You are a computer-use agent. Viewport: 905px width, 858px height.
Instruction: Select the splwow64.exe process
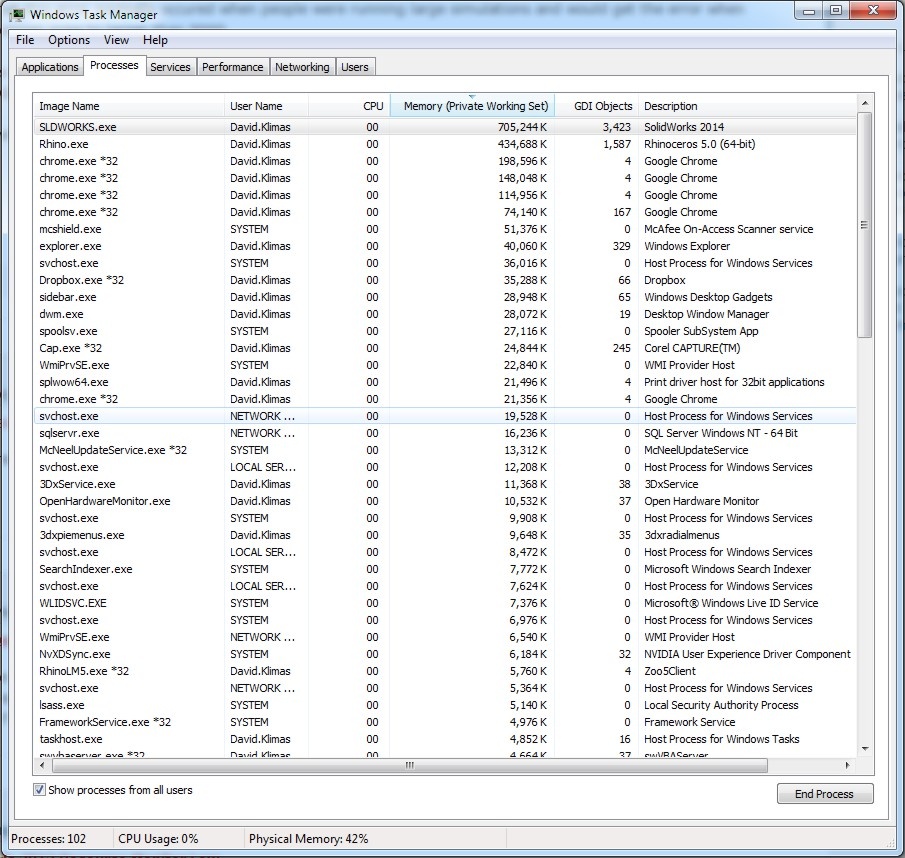tap(445, 383)
